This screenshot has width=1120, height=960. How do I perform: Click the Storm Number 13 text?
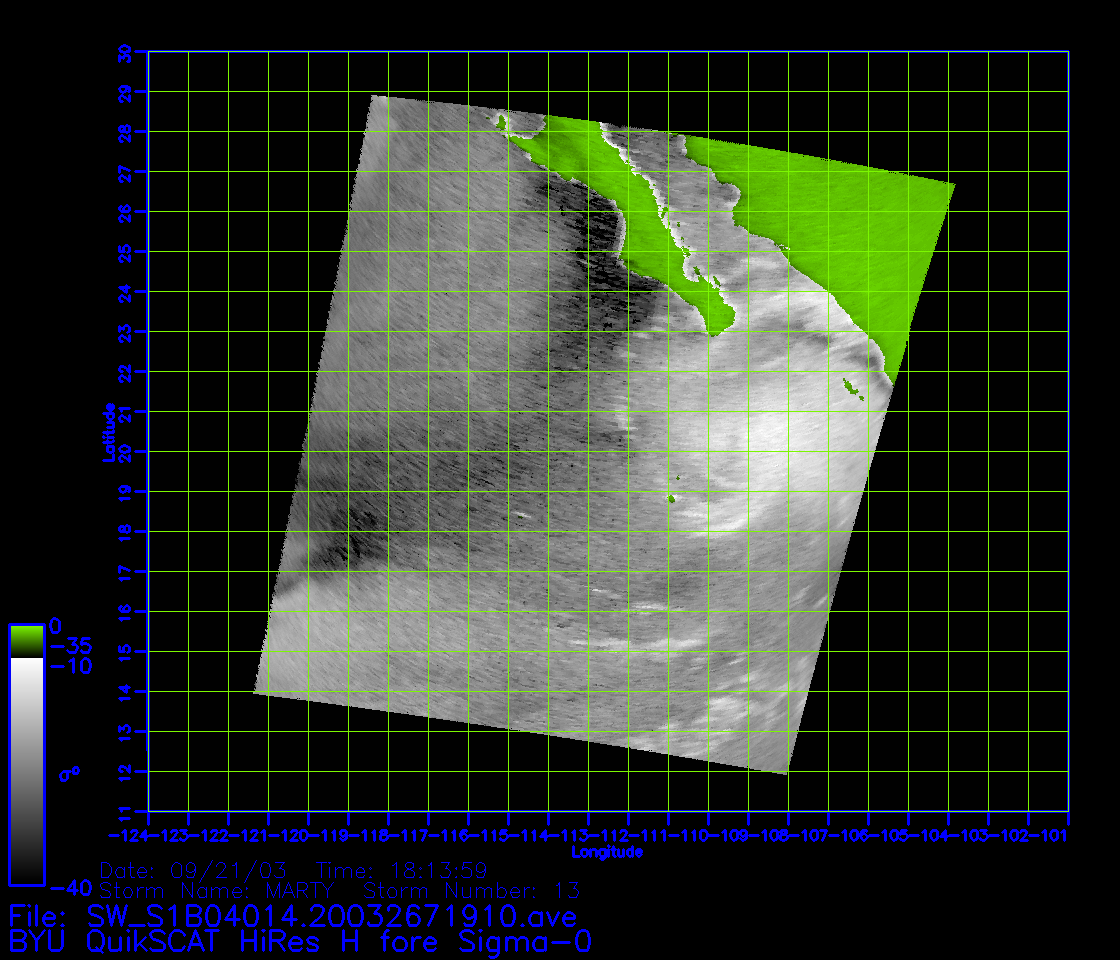471,890
